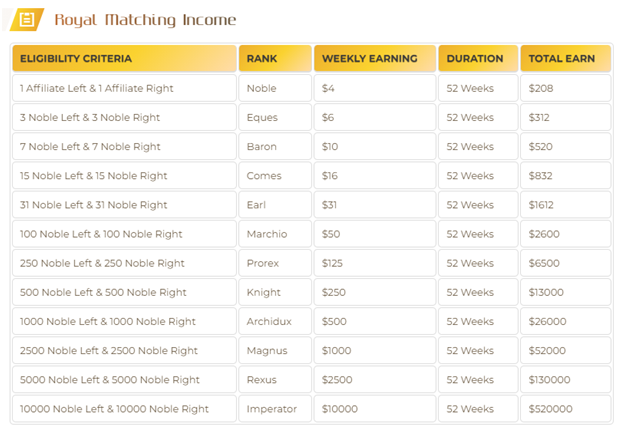Select the Total Earn column header

point(566,58)
